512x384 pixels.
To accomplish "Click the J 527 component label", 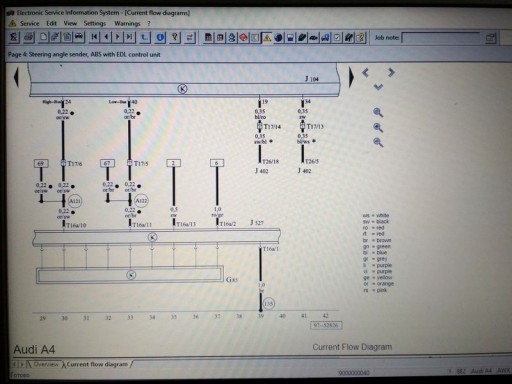I will point(257,223).
